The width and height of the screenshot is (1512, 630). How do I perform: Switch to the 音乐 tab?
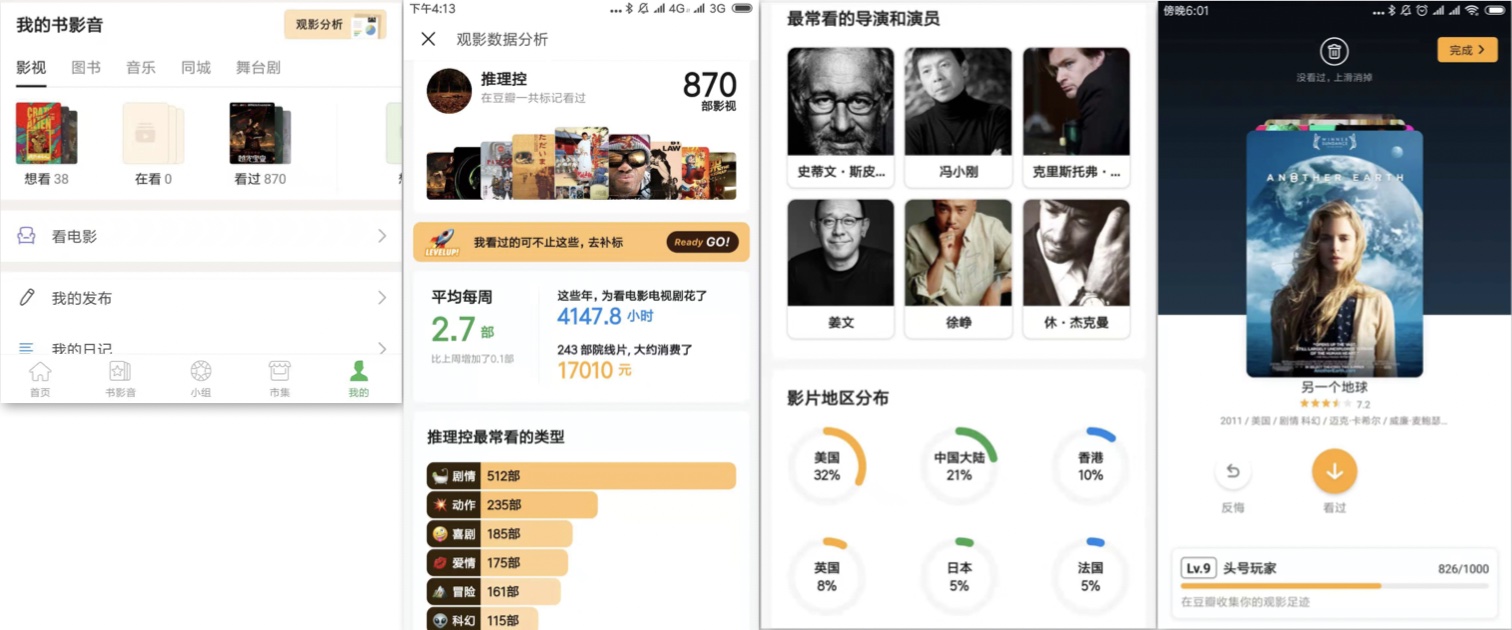point(141,68)
